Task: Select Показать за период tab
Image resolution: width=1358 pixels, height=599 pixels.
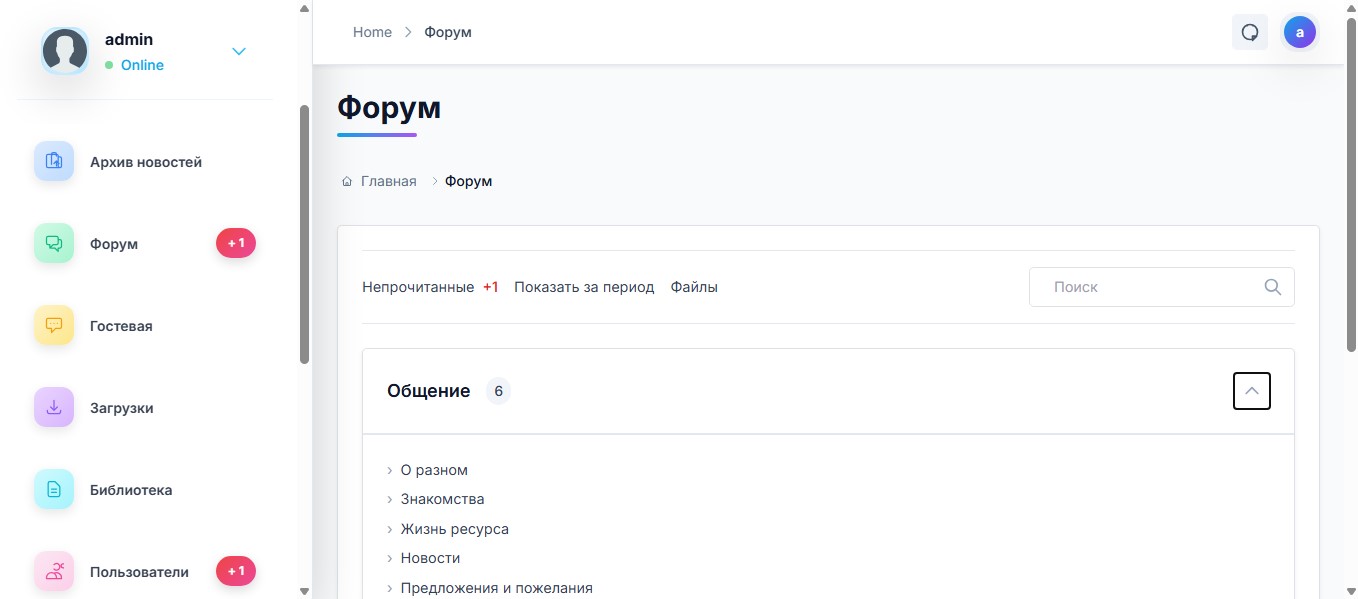Action: pyautogui.click(x=584, y=287)
